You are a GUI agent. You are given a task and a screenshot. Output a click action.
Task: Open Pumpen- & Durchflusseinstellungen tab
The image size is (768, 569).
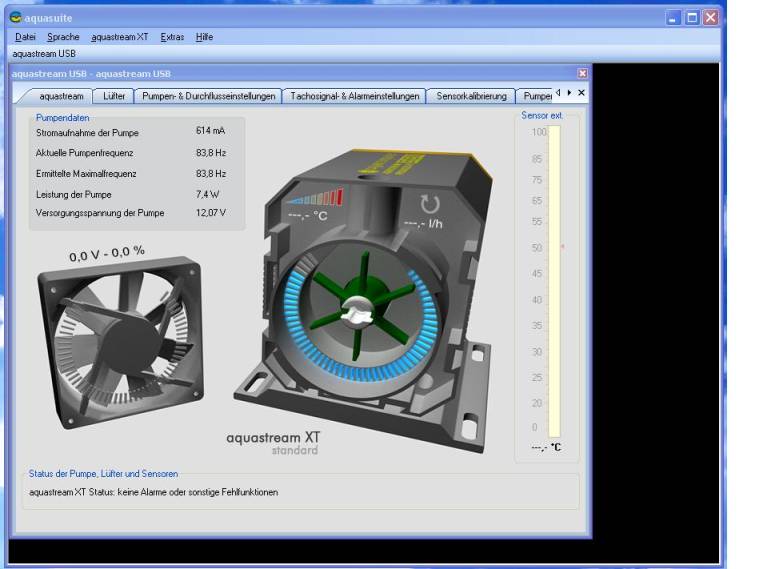pyautogui.click(x=208, y=96)
